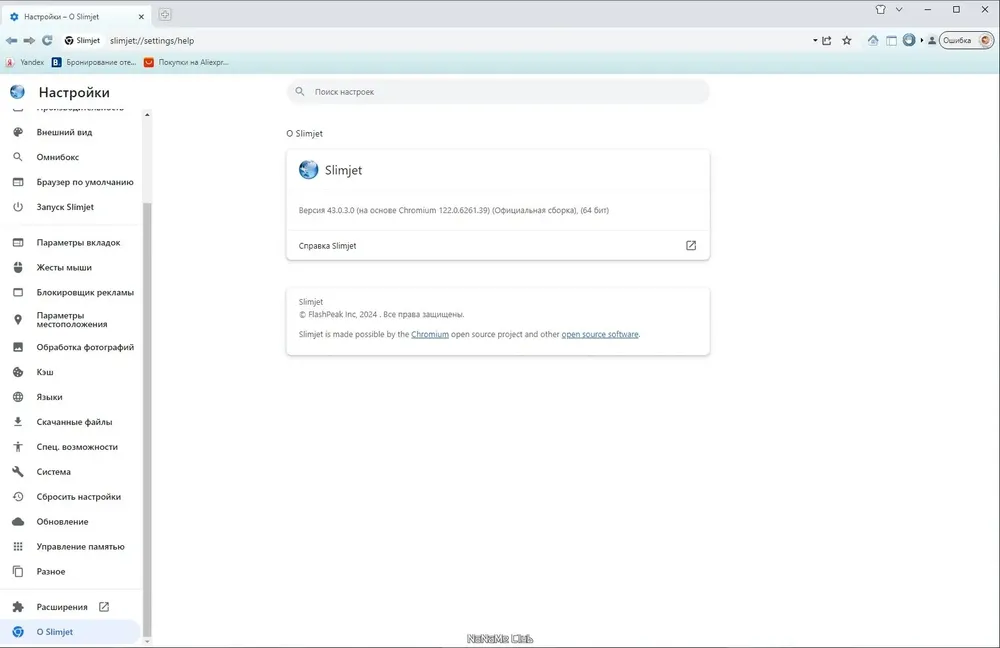This screenshot has height=648, width=1000.
Task: Open the skin t-shirt icon in title bar
Action: click(881, 10)
